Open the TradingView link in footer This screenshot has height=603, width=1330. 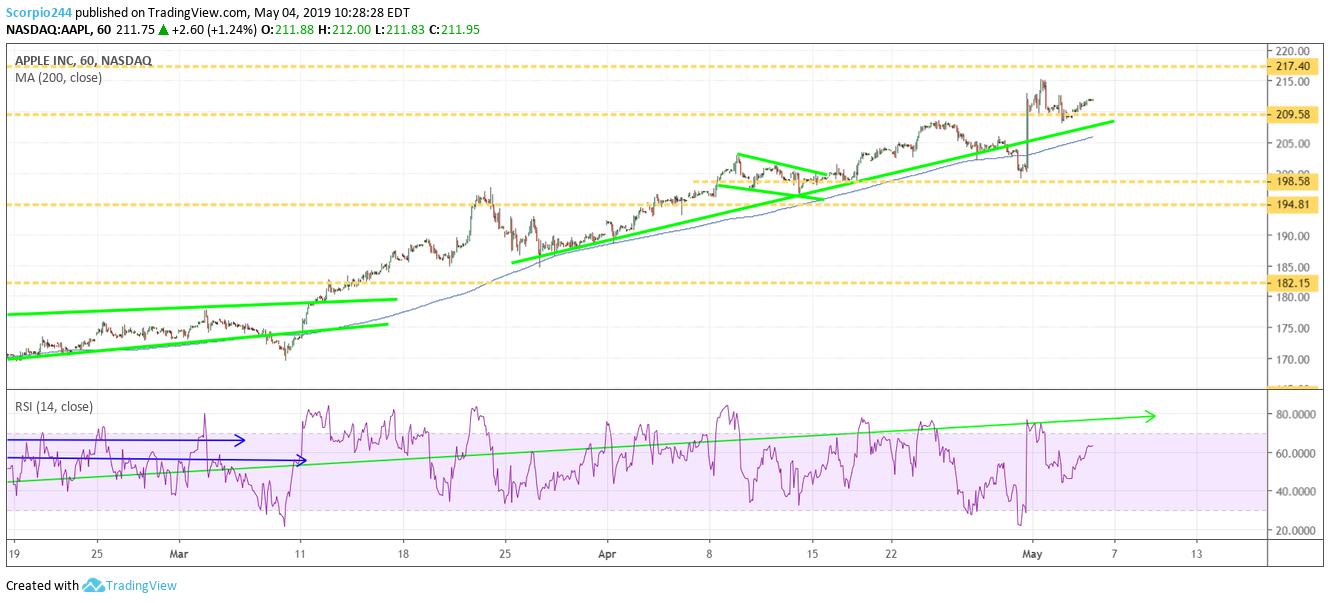[x=142, y=585]
